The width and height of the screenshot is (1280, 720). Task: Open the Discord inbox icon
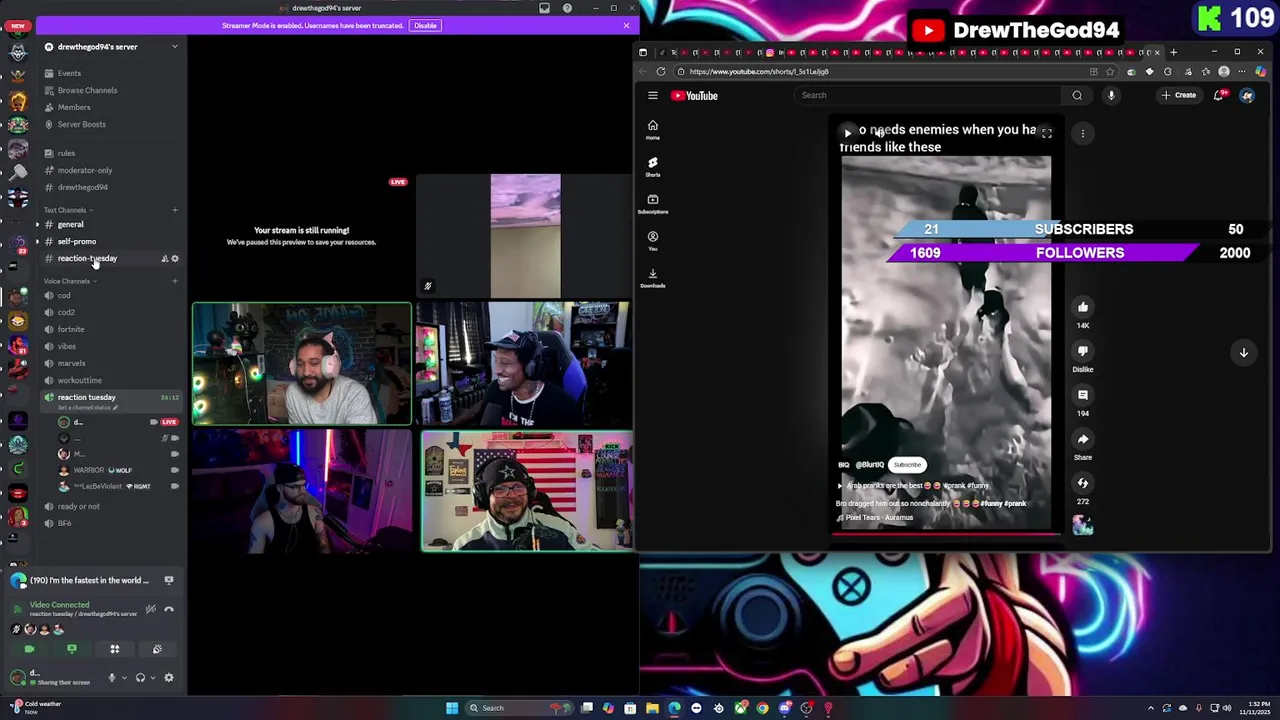click(544, 8)
